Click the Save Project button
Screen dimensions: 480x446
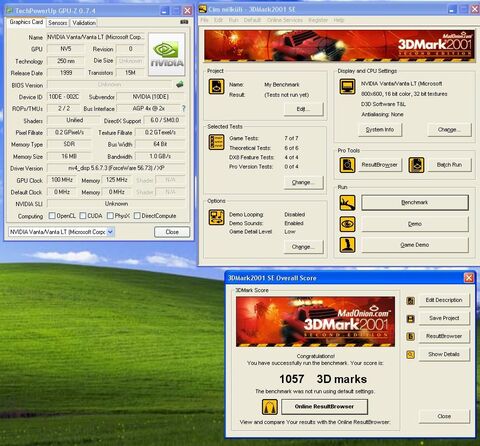click(x=444, y=318)
